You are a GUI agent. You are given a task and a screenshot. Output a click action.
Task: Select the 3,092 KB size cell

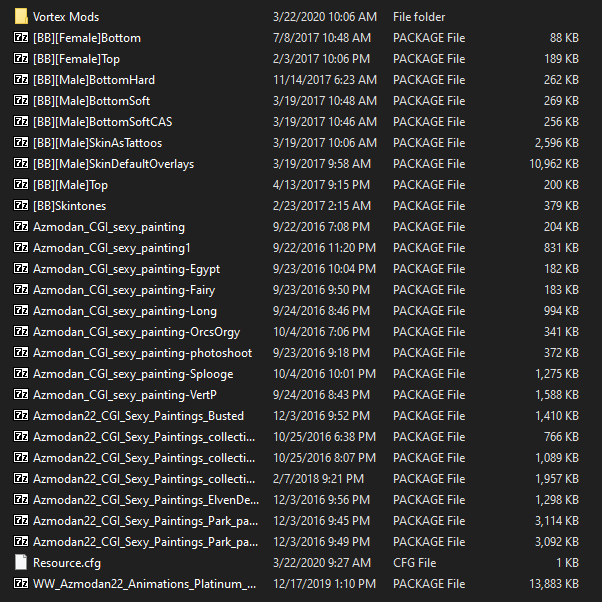click(x=557, y=542)
